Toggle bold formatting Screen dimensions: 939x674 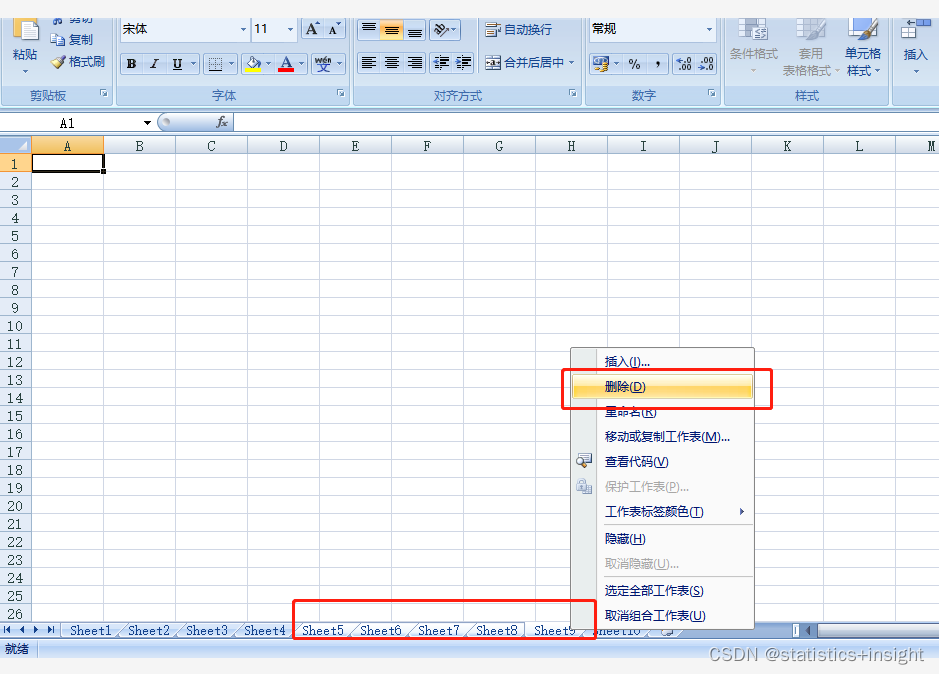pos(131,64)
